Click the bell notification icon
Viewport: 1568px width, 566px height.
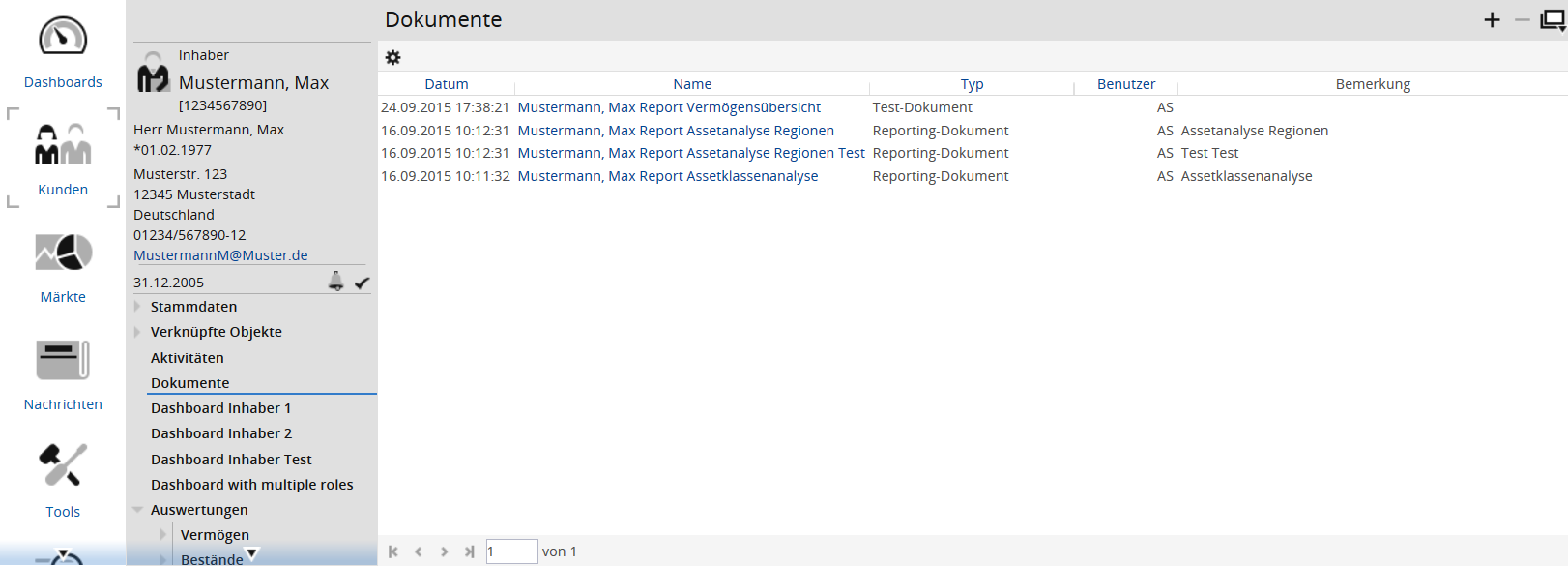[335, 282]
